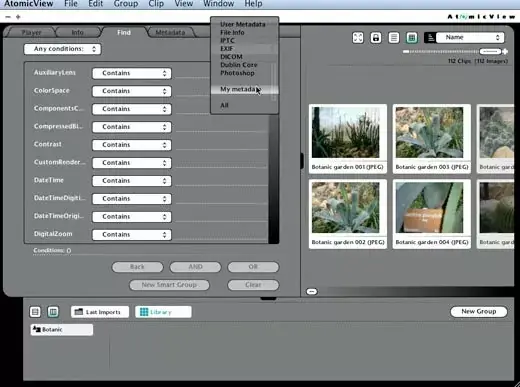Click the panel divider handle
The image size is (520, 387).
[302, 161]
